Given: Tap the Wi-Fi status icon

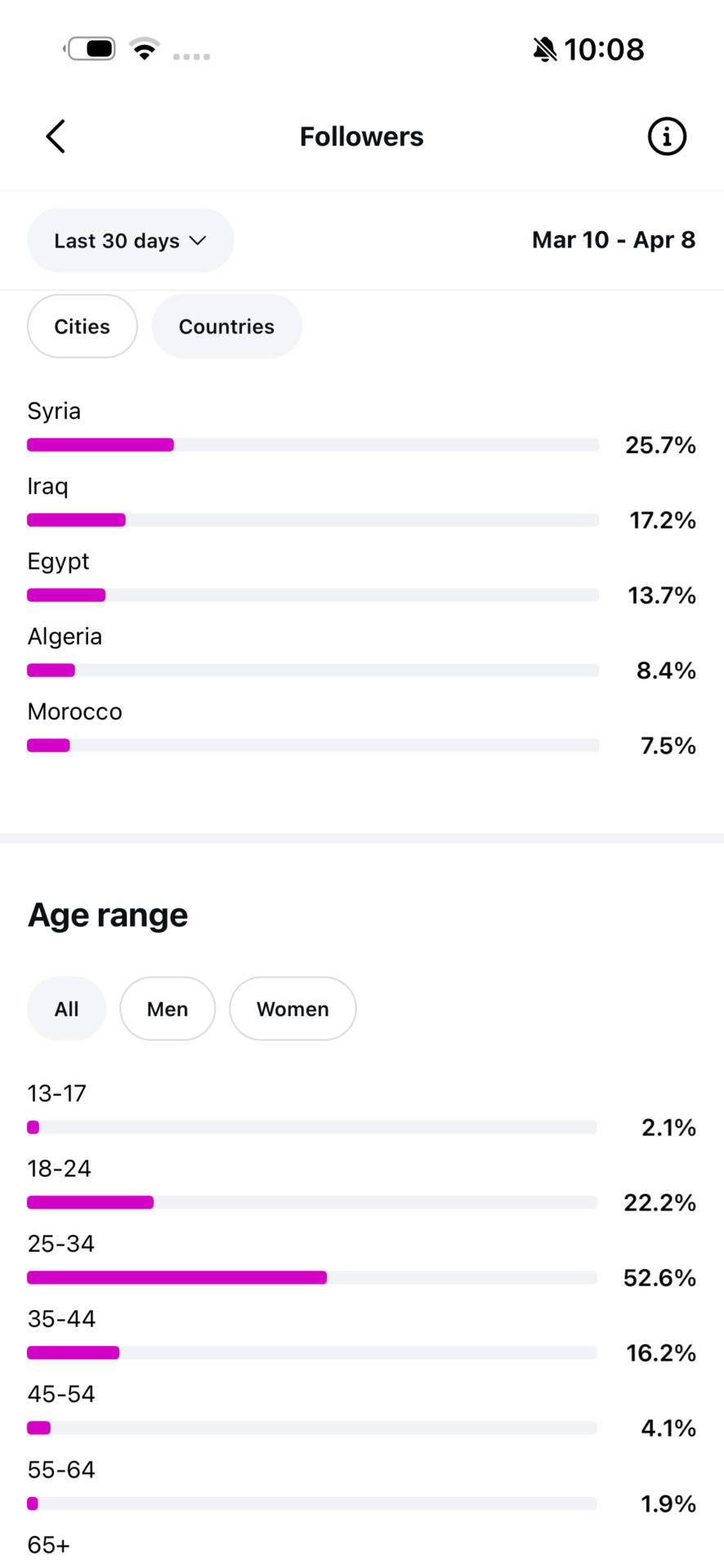Looking at the screenshot, I should coord(145,50).
